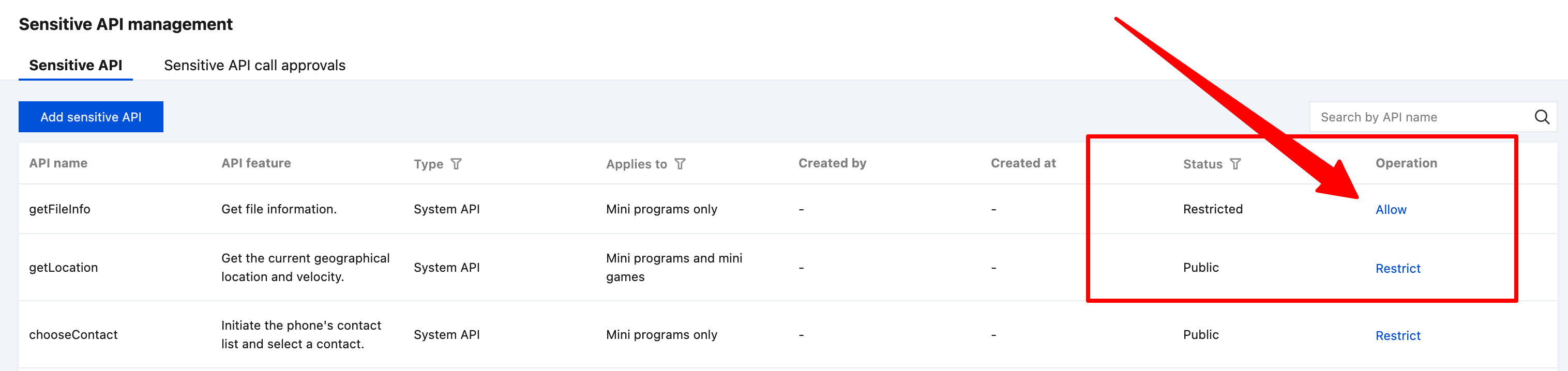Open the Status column filter
Screen dimensions: 1568x371
click(1235, 164)
